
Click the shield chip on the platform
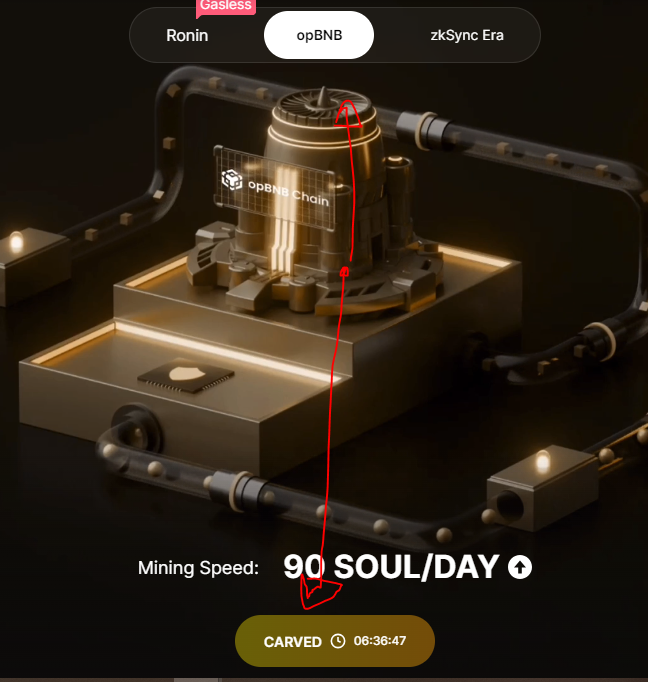pyautogui.click(x=186, y=376)
